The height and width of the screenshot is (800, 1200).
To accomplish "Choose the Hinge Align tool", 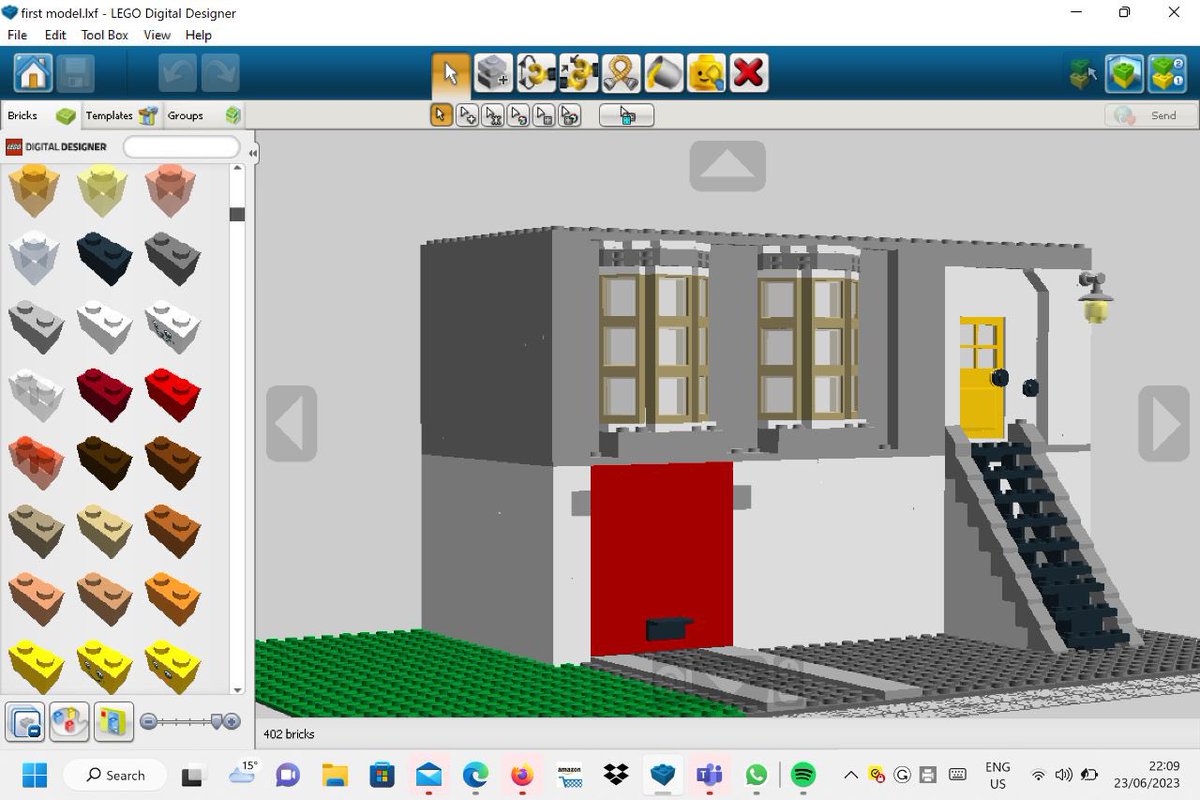I will 578,73.
